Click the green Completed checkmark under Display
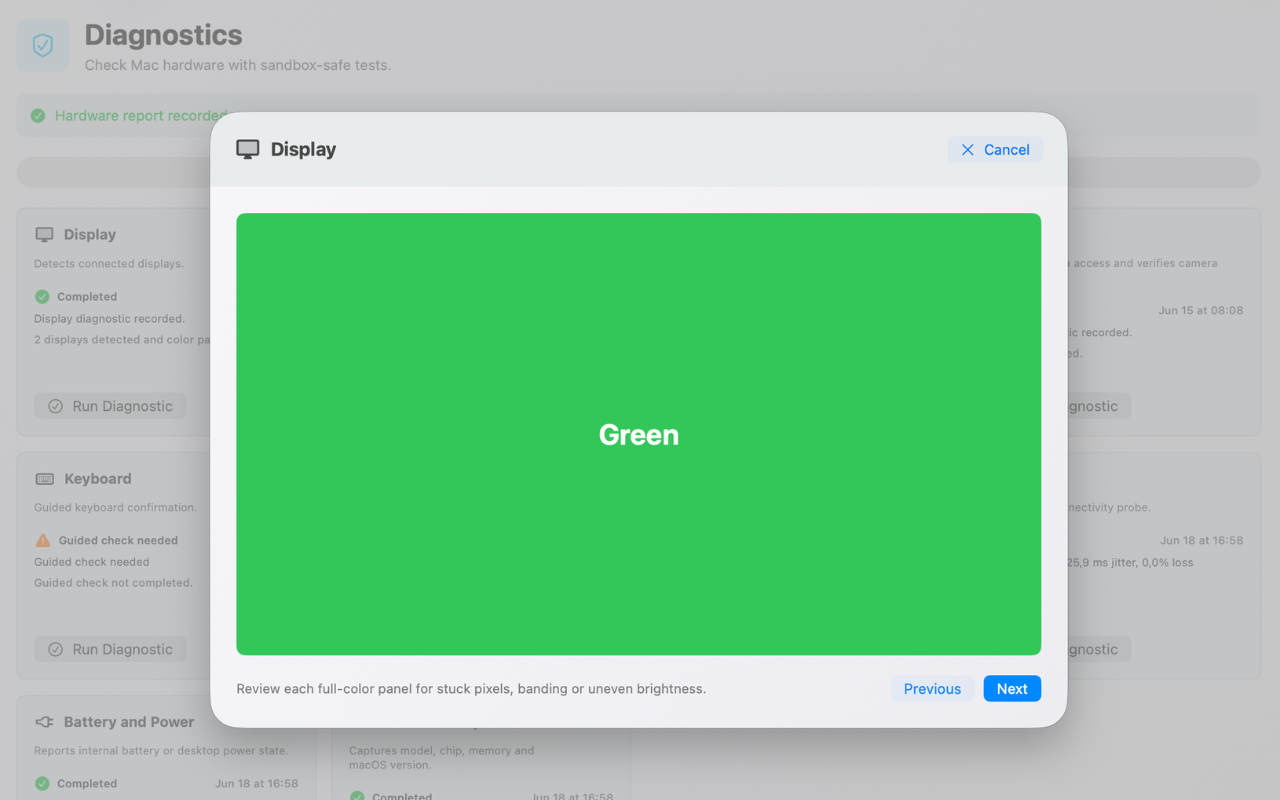The height and width of the screenshot is (800, 1280). [42, 297]
